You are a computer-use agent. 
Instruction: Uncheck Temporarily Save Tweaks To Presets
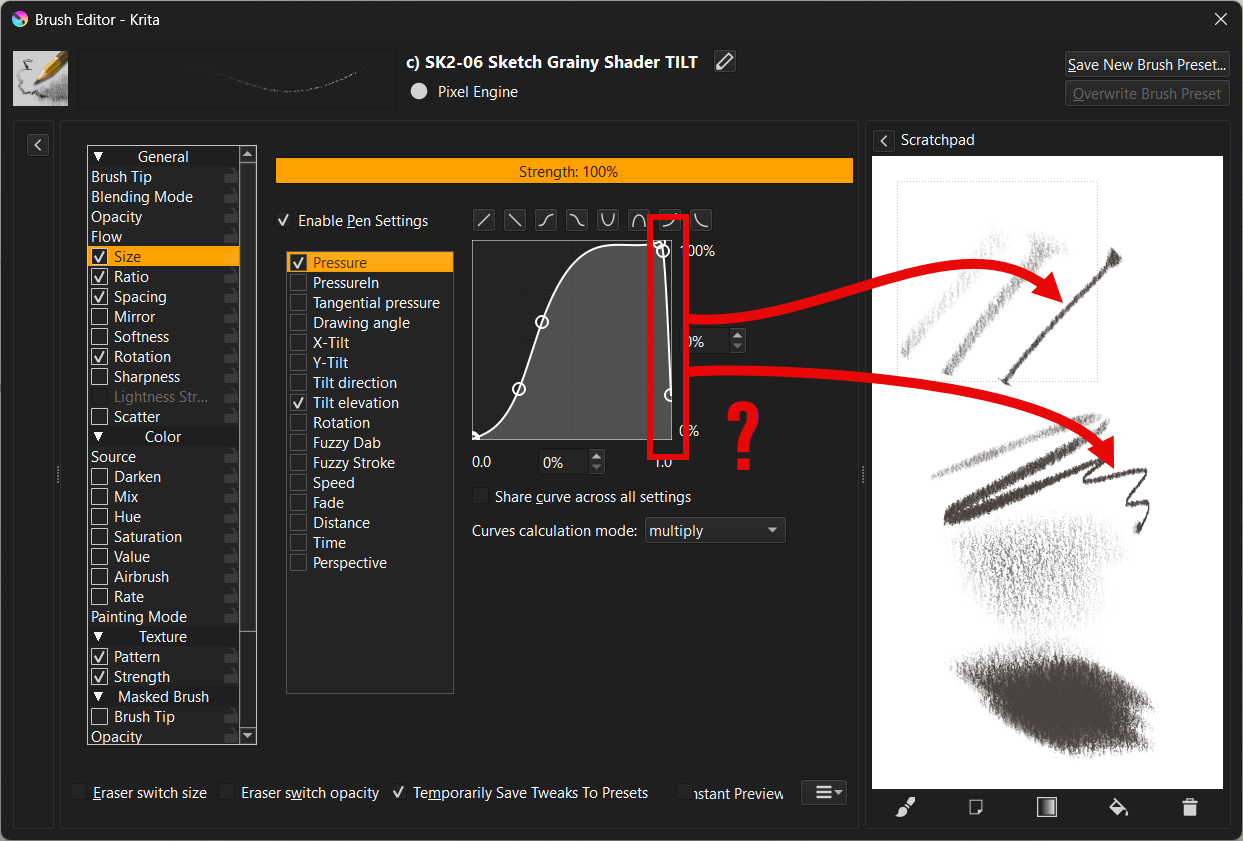[x=398, y=793]
